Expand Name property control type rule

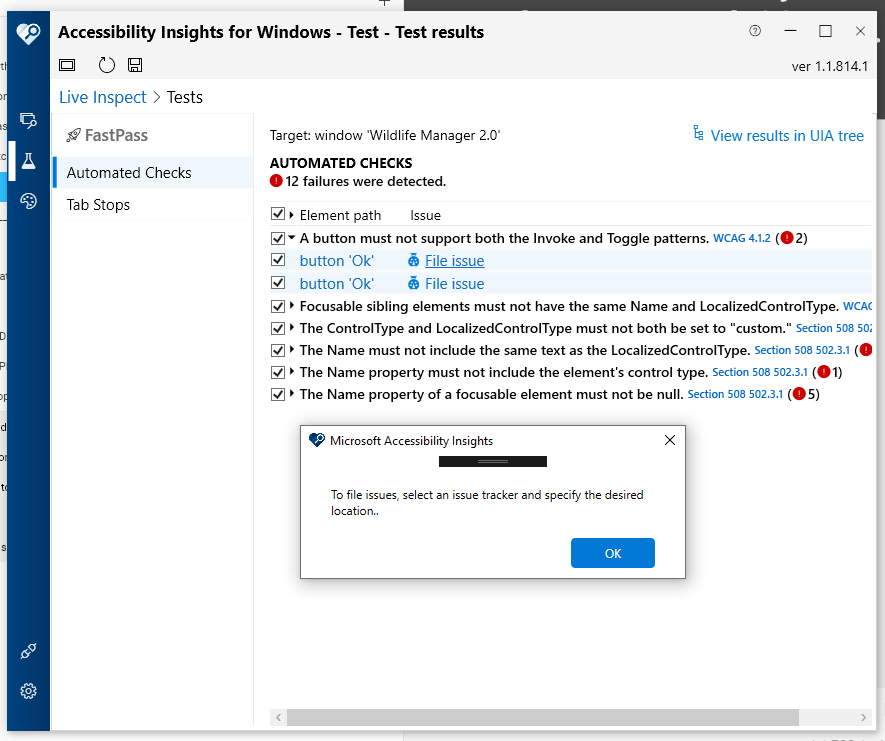291,371
